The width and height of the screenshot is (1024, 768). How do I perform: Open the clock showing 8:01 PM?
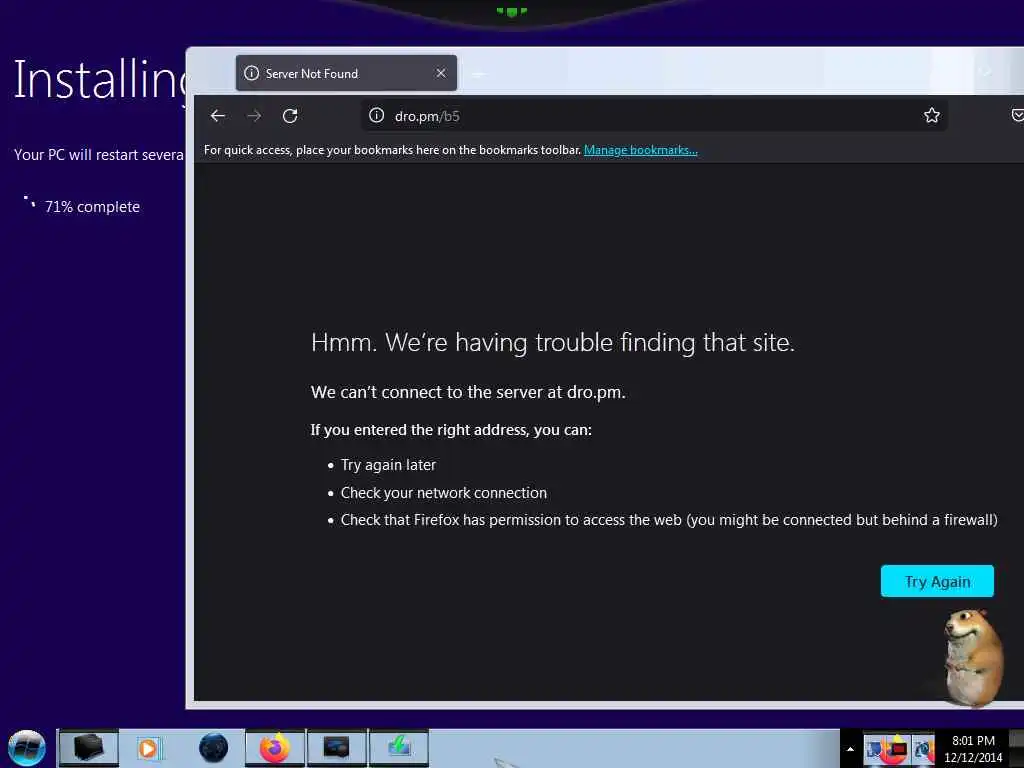(x=972, y=741)
